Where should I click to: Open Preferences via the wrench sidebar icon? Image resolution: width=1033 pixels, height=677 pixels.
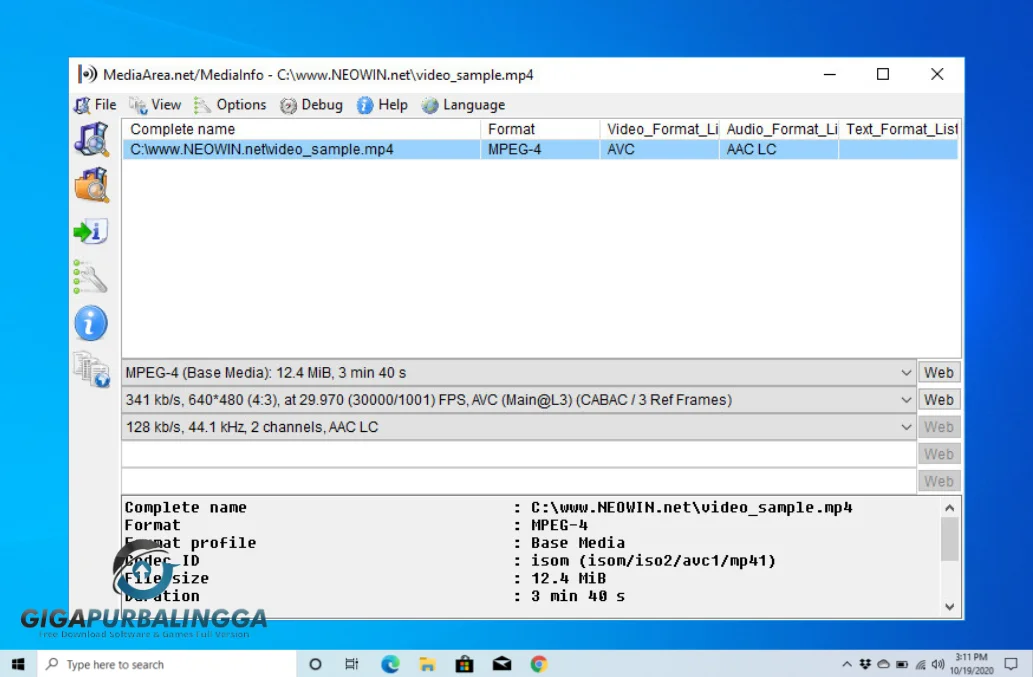tap(91, 277)
